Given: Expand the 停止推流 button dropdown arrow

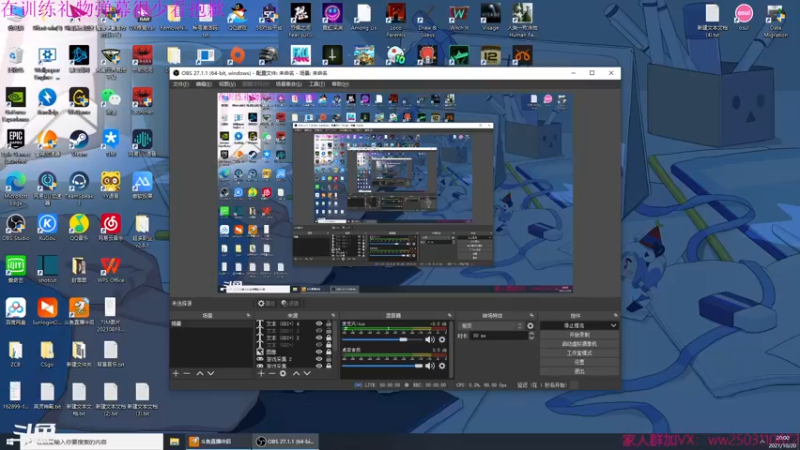Looking at the screenshot, I should click(613, 325).
